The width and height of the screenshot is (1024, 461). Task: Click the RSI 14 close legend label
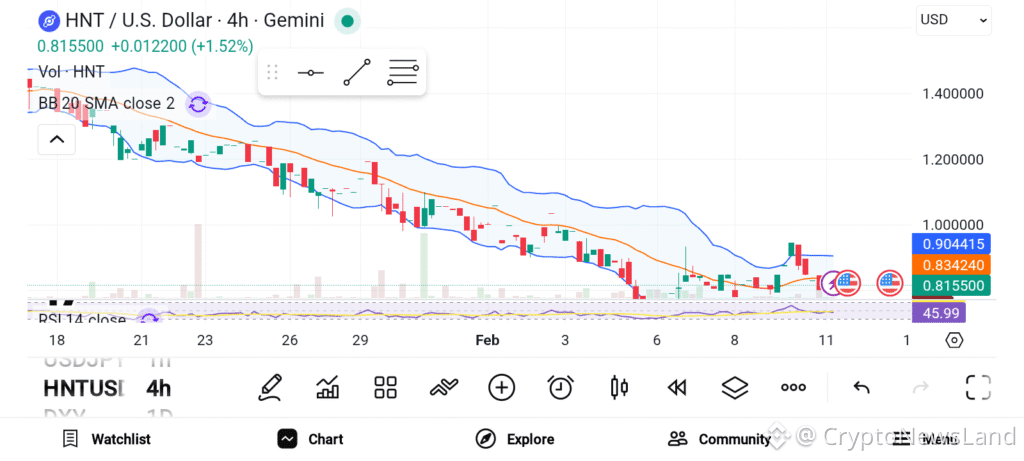[x=82, y=319]
